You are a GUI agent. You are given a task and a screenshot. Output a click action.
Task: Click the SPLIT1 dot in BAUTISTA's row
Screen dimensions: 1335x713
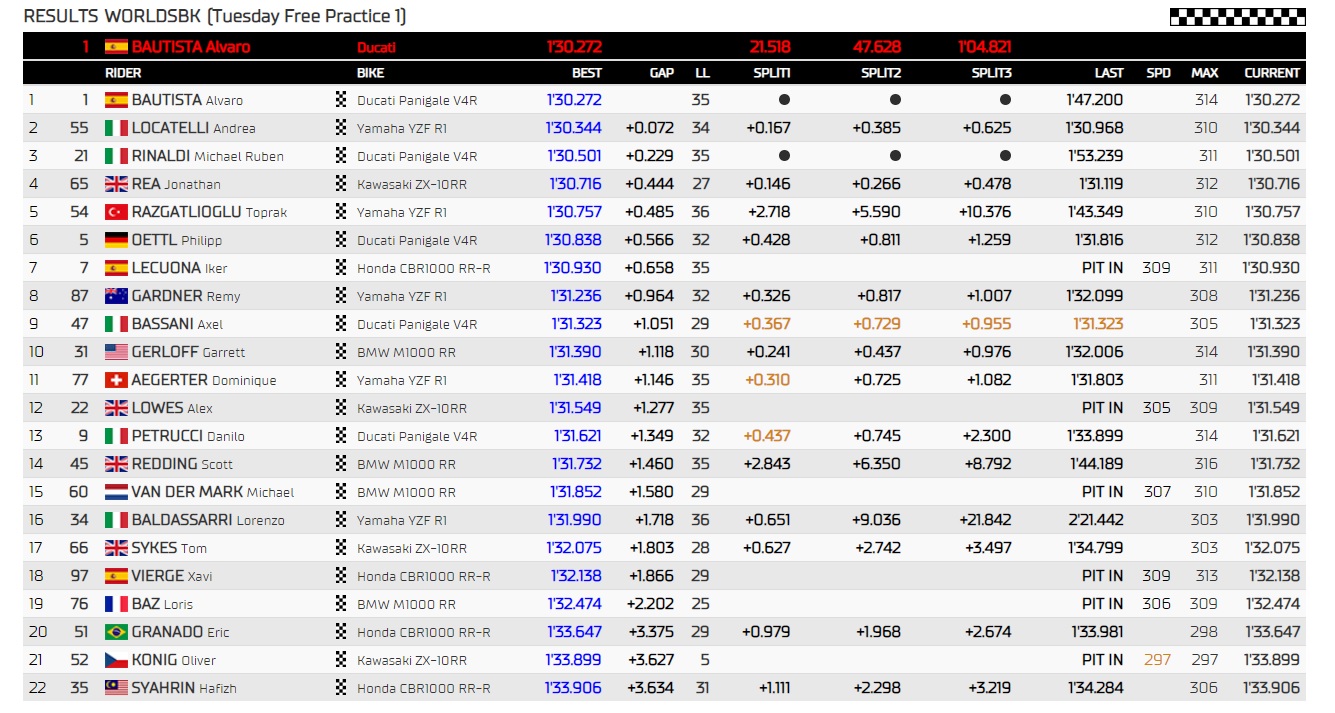[785, 100]
